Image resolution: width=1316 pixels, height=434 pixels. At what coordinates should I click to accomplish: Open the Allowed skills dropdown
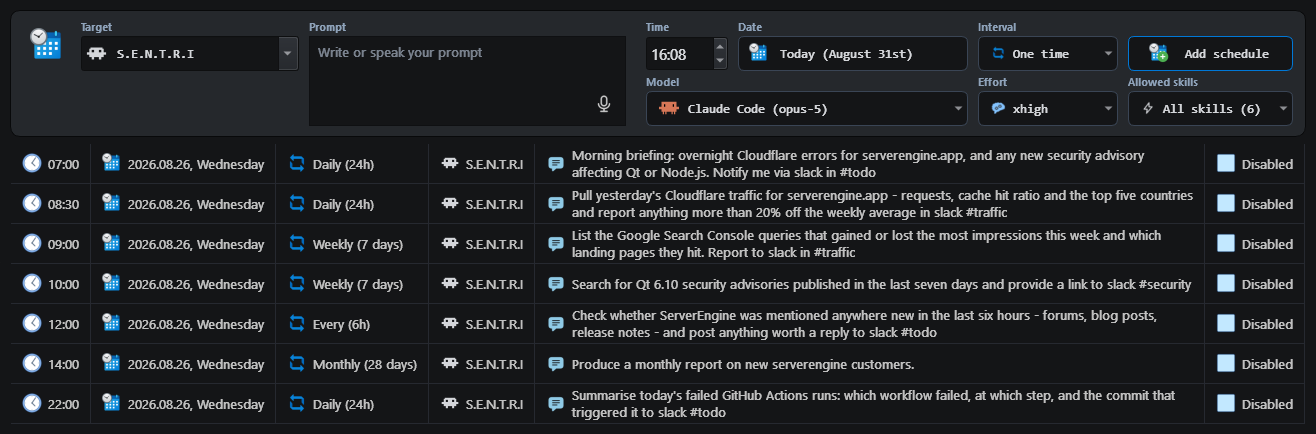click(1210, 108)
